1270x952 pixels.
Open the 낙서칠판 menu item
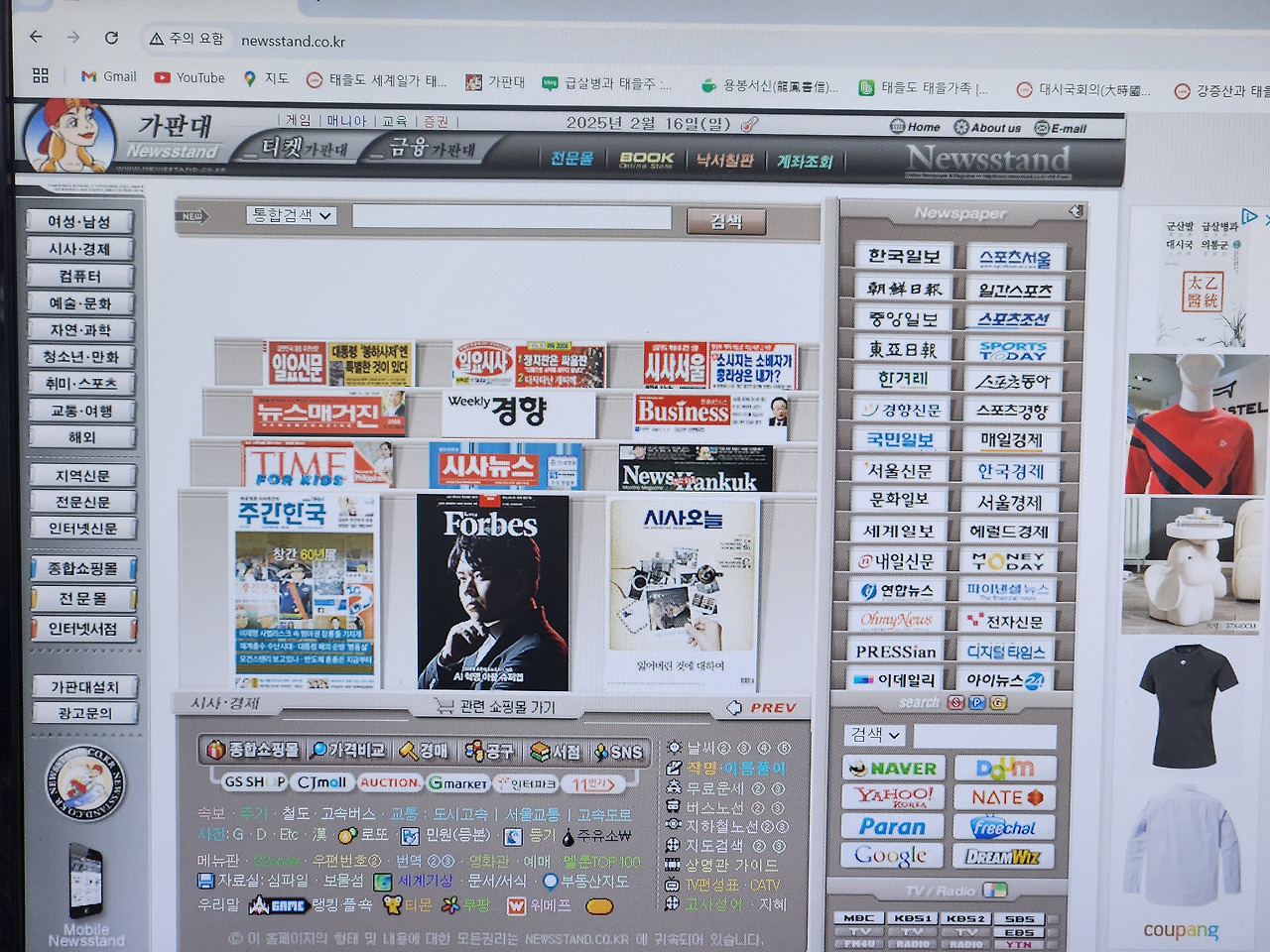click(724, 161)
